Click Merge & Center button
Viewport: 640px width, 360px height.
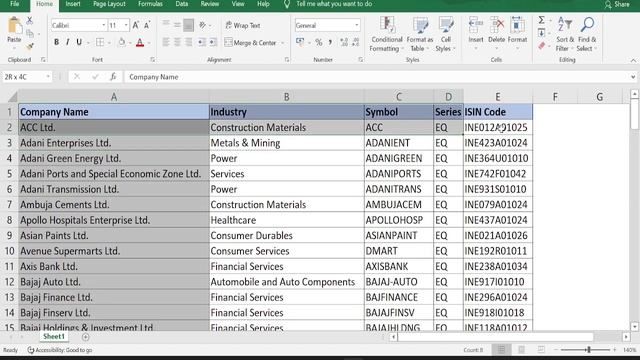click(250, 42)
